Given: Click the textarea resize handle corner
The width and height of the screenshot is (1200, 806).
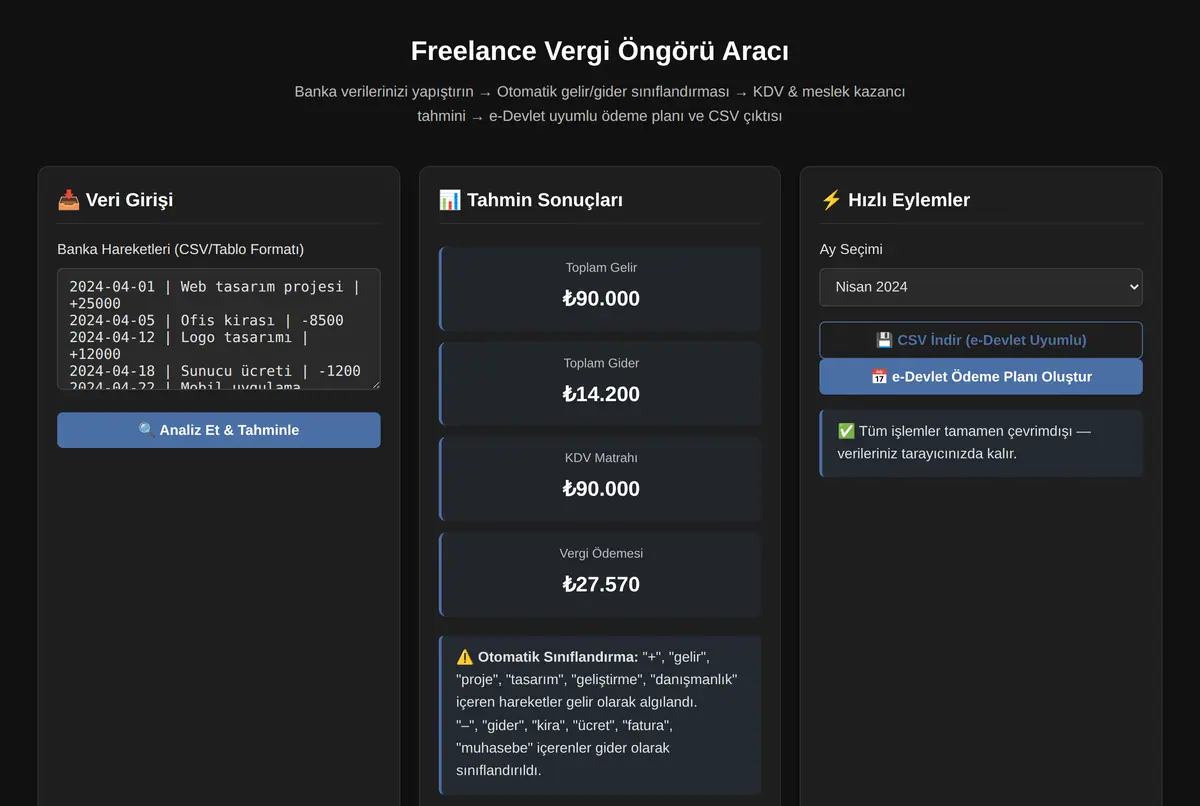Looking at the screenshot, I should click(375, 384).
